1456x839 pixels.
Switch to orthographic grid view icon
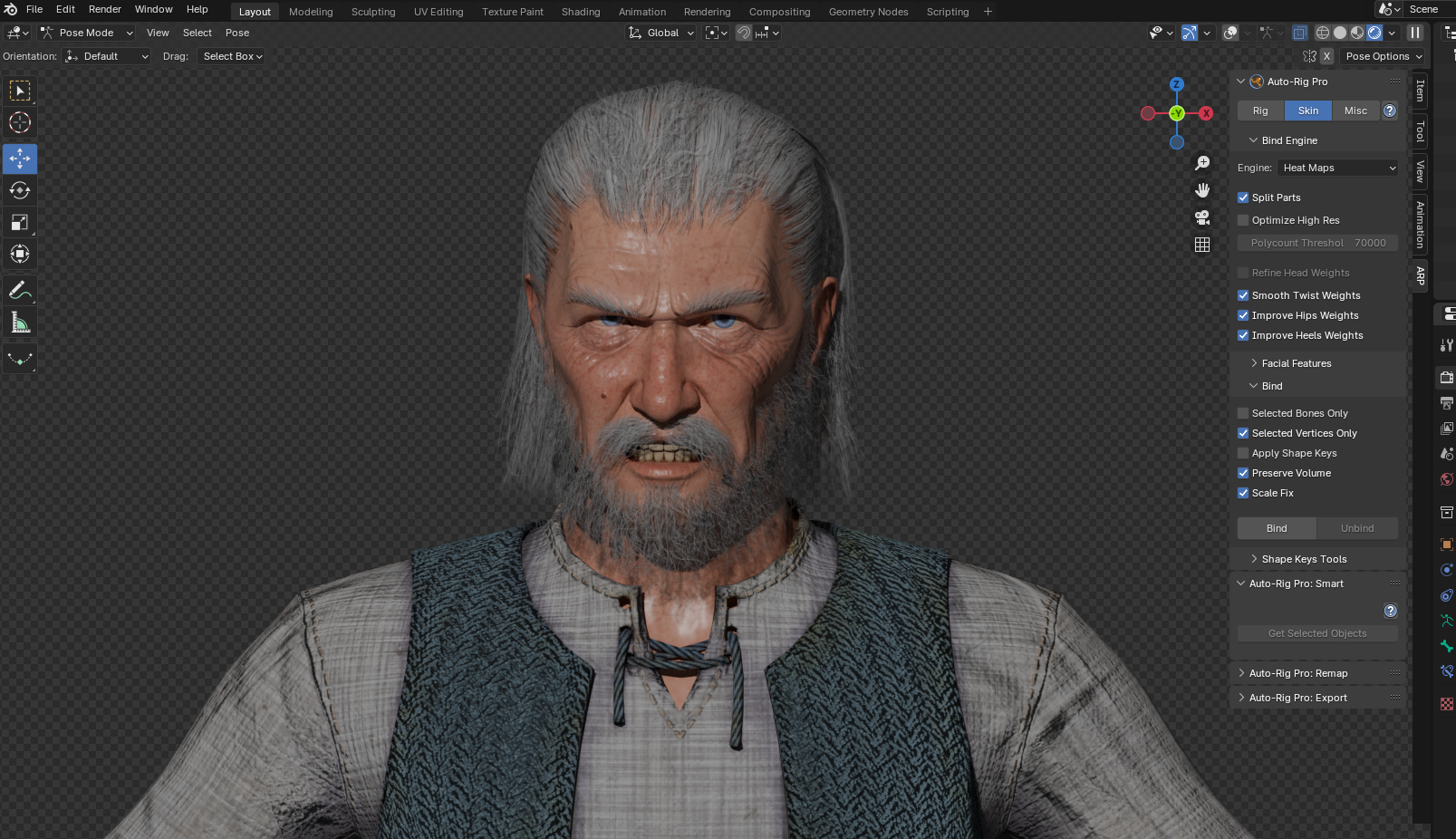point(1202,245)
